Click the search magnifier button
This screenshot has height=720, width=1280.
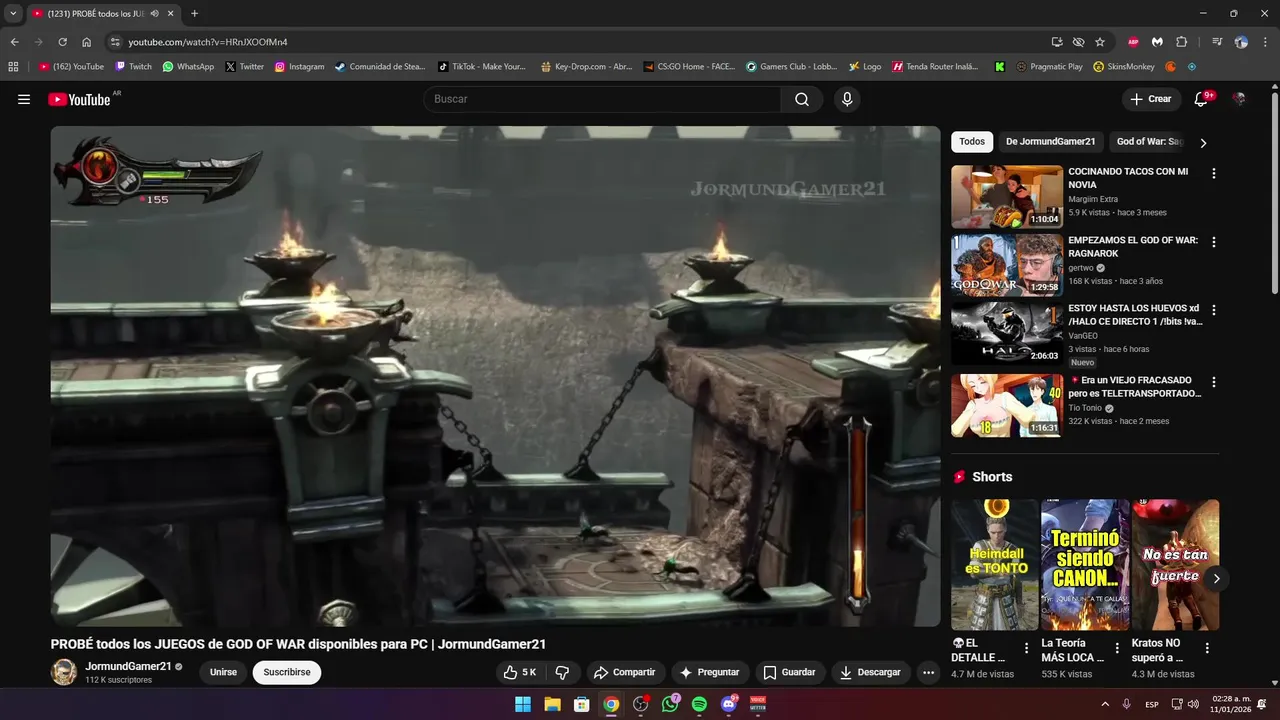coord(802,99)
